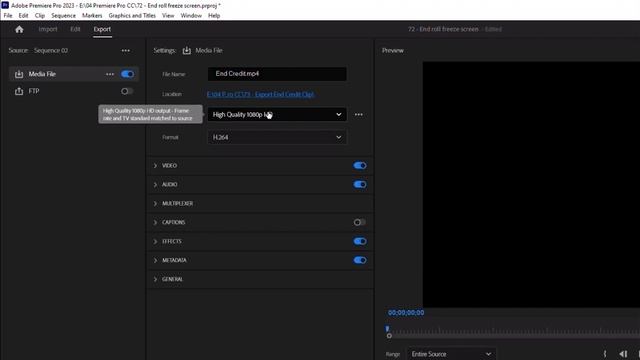
Task: Click the preview timeline ruler
Action: coord(514,333)
